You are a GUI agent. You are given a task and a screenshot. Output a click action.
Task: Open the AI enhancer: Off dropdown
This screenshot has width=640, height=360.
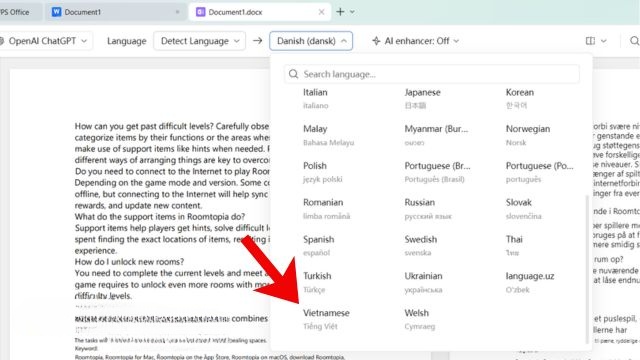point(416,41)
